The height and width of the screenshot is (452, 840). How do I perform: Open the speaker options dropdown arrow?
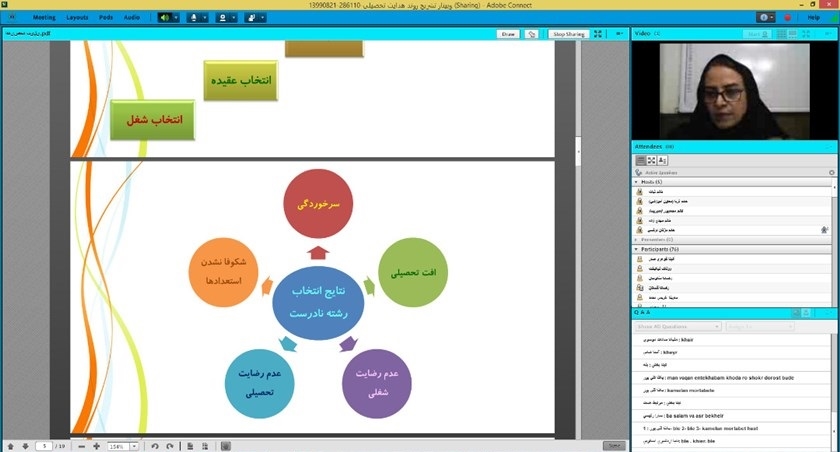click(x=176, y=18)
